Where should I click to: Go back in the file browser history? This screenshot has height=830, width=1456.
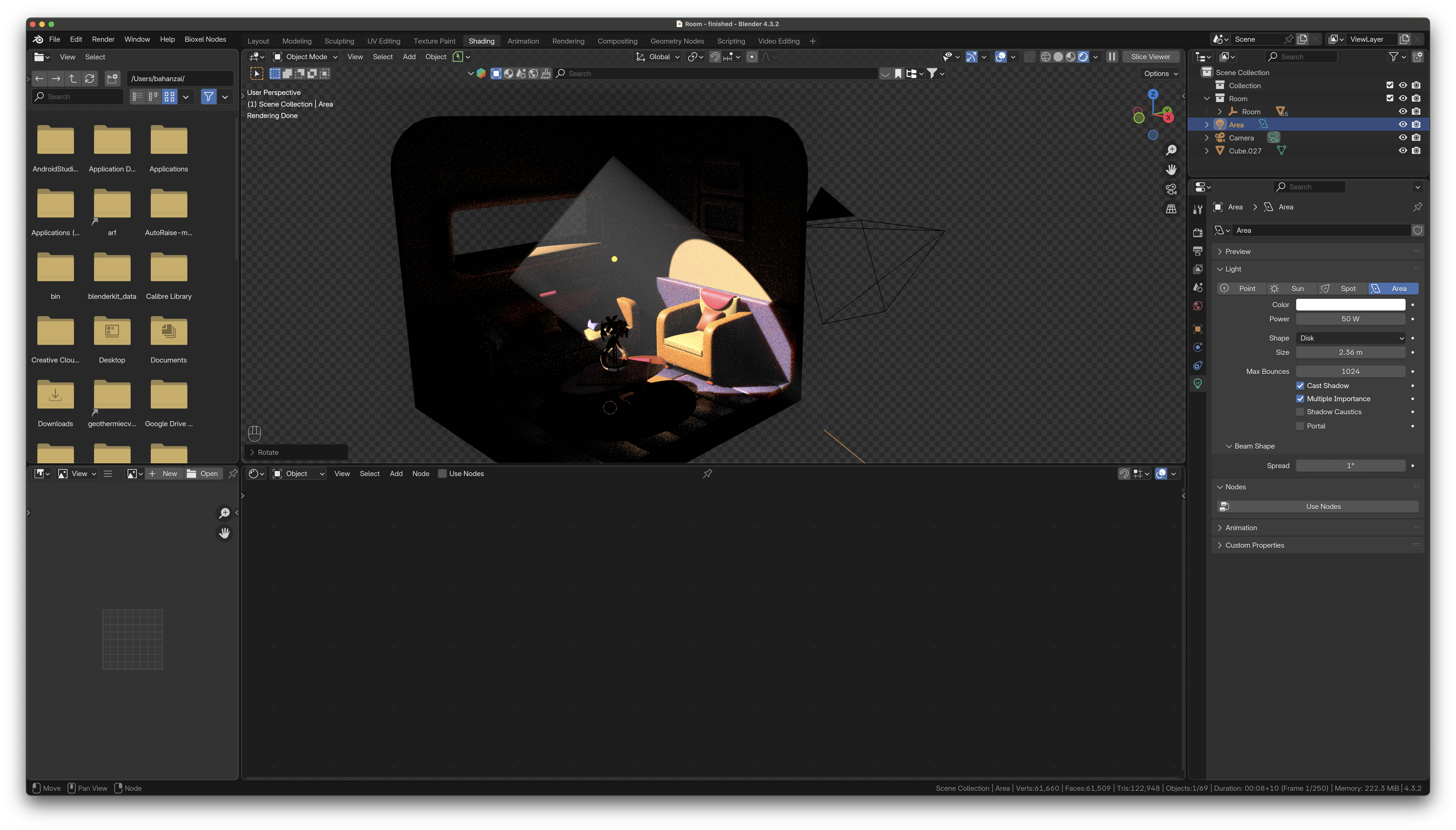tap(39, 79)
